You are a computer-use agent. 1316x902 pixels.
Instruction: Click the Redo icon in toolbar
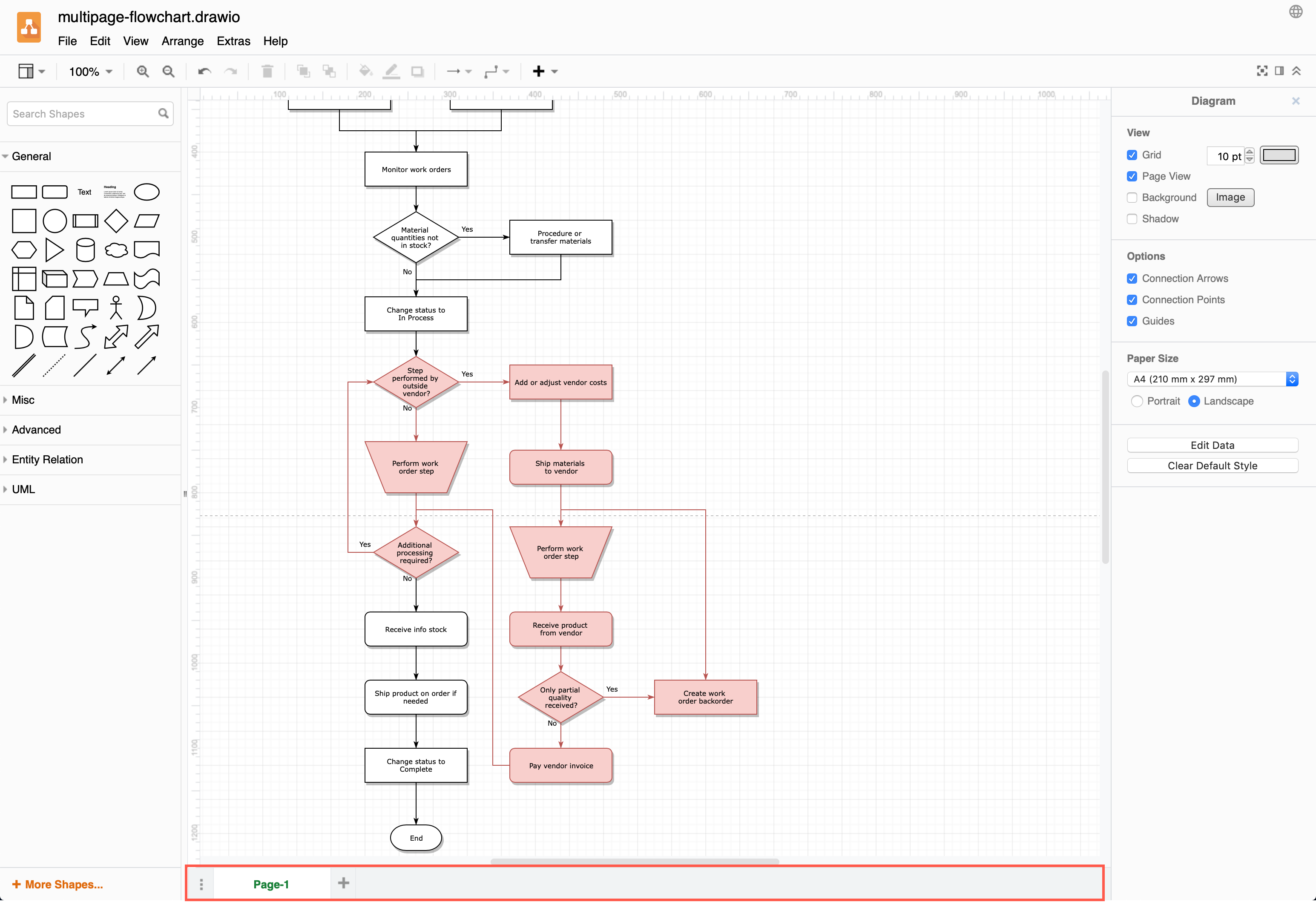231,71
